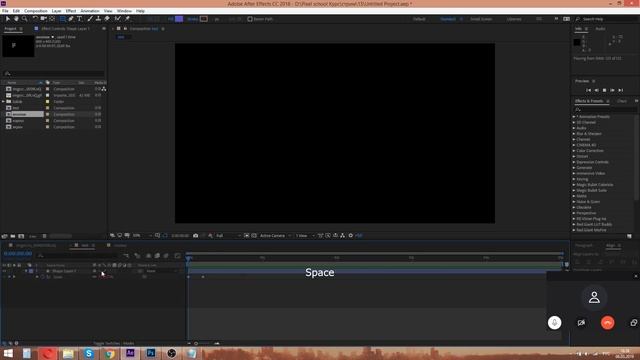Open the Windows Start menu
This screenshot has height=360, width=640.
point(8,353)
